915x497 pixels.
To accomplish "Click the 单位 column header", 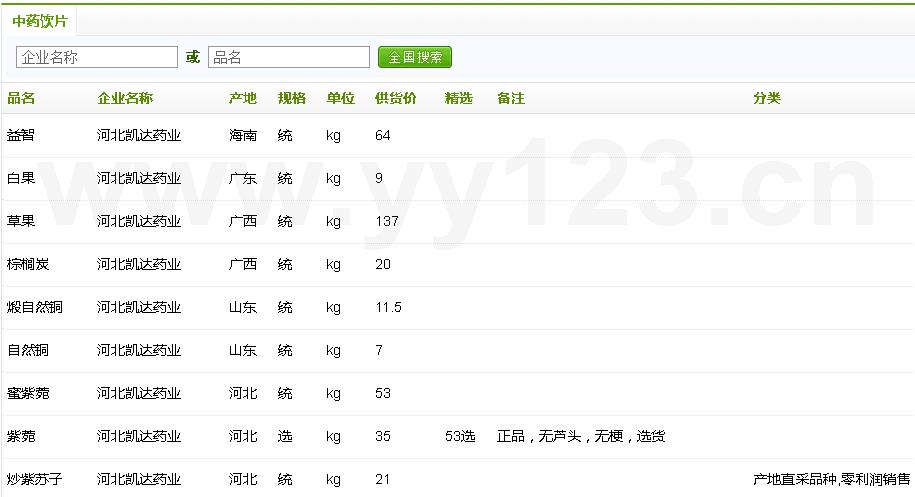I will [340, 98].
